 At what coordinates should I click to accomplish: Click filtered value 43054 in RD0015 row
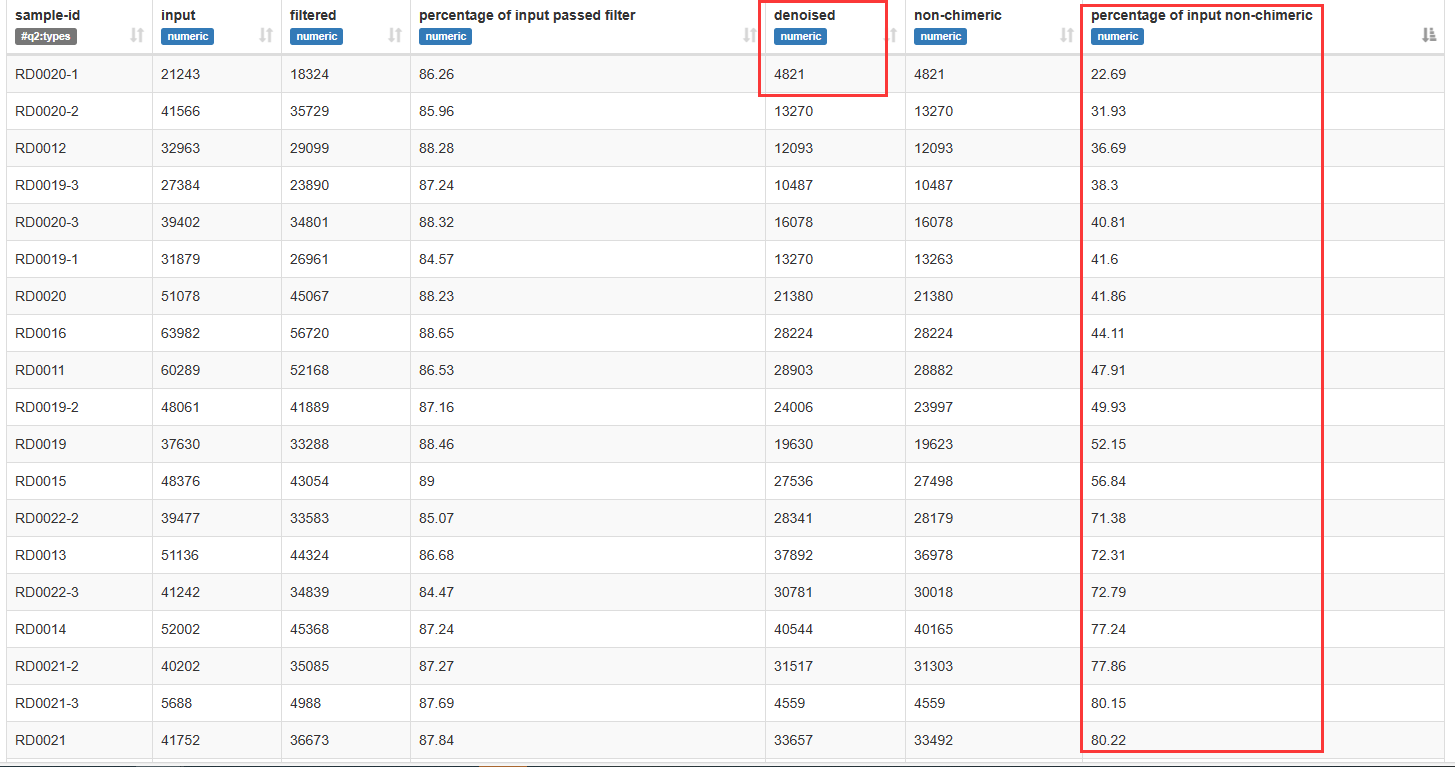pyautogui.click(x=309, y=481)
